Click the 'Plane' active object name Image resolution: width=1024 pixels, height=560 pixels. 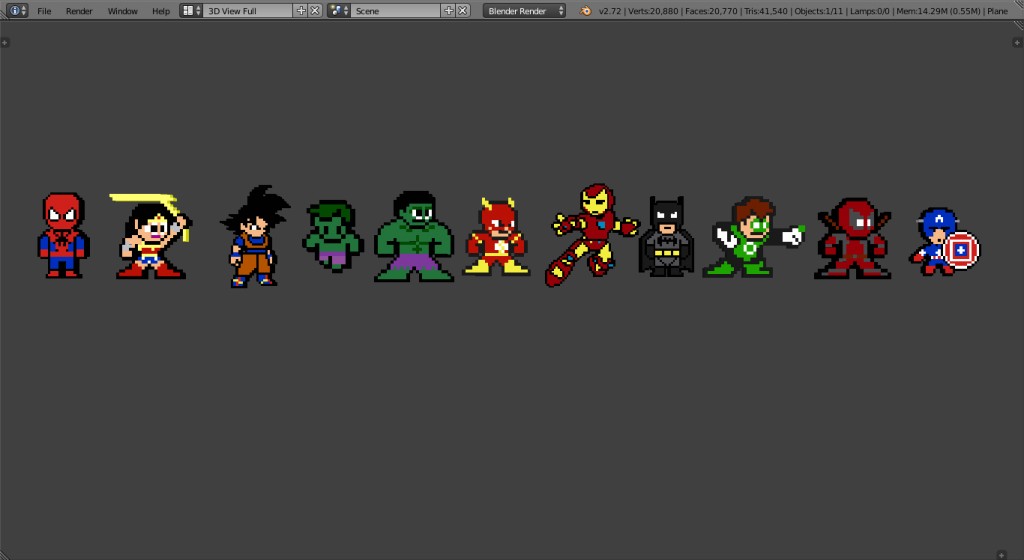point(997,11)
